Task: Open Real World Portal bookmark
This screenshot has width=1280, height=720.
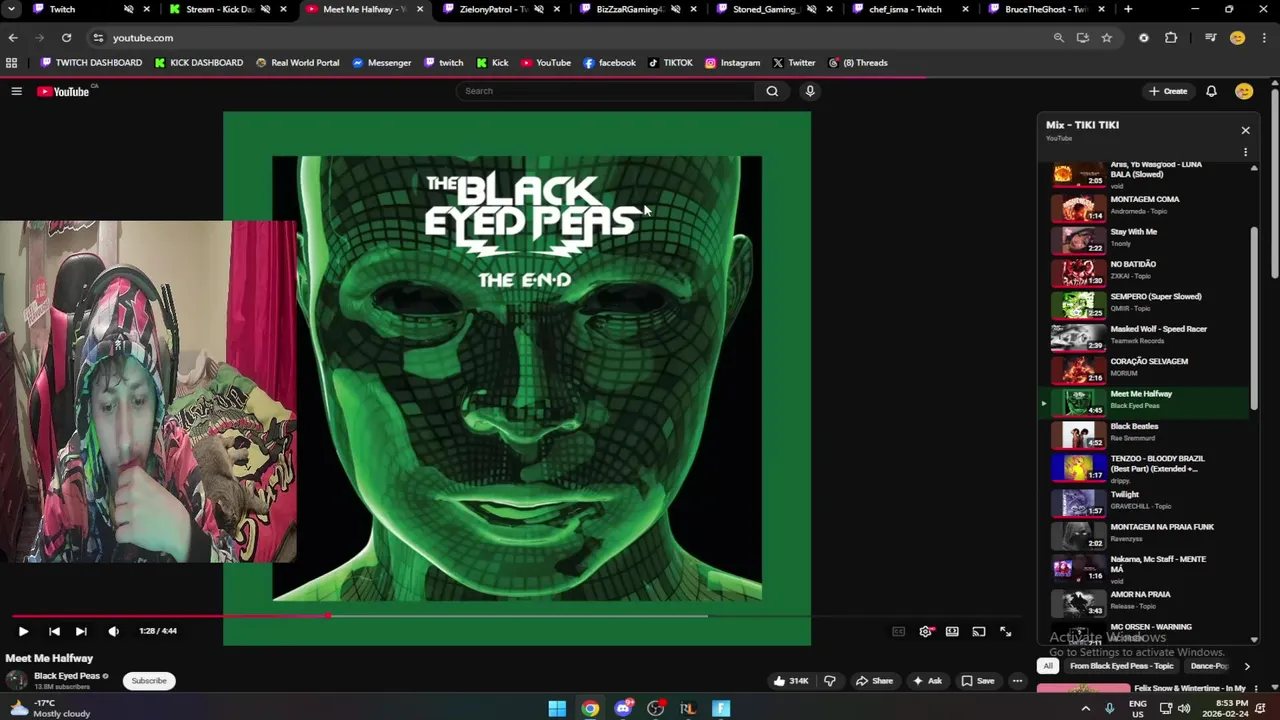Action: (297, 63)
